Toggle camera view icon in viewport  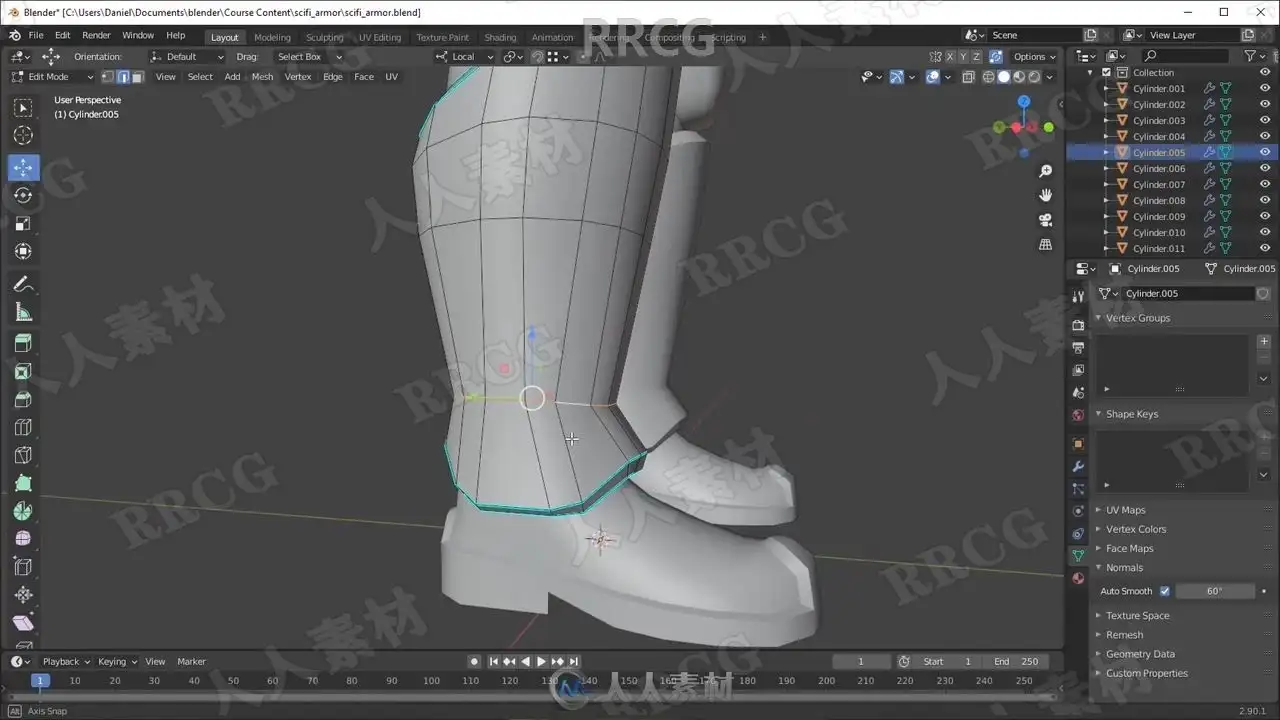(x=1046, y=219)
